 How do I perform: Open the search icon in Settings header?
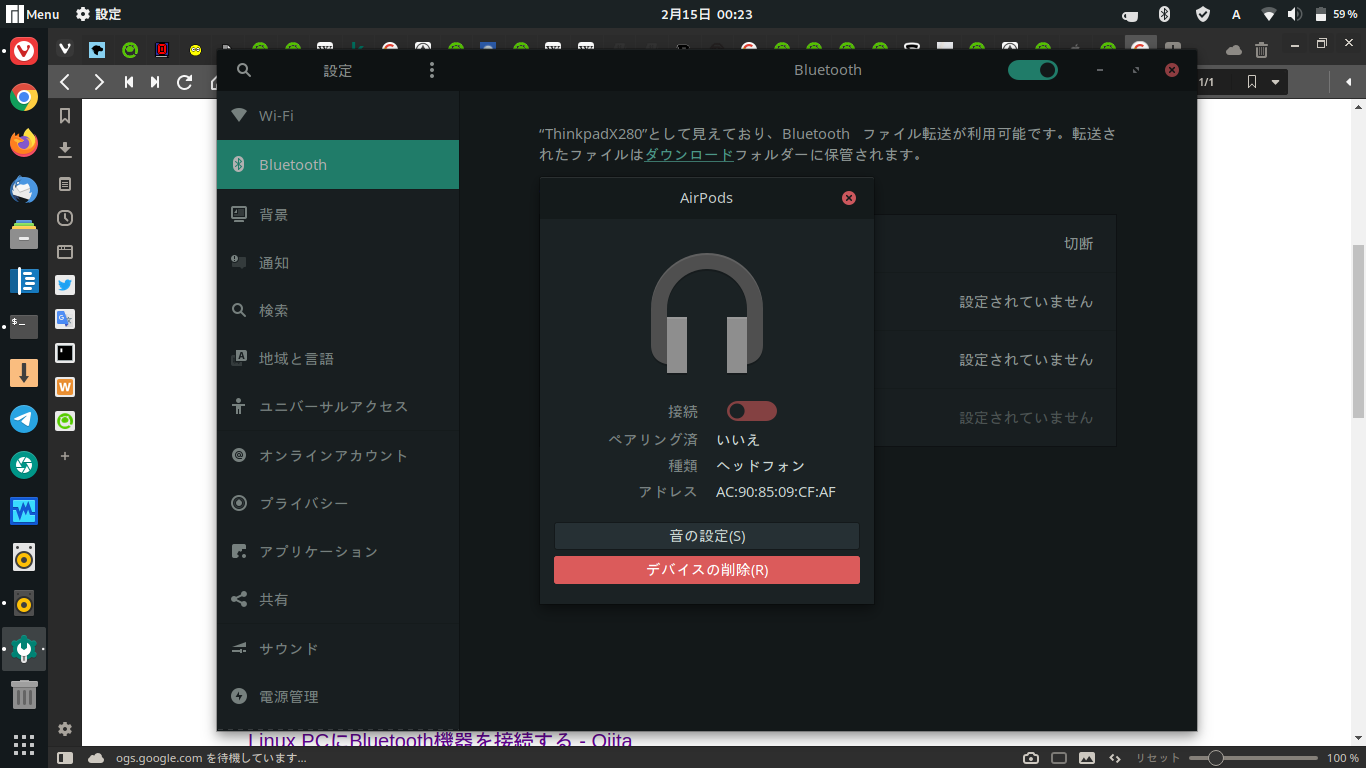pyautogui.click(x=244, y=70)
